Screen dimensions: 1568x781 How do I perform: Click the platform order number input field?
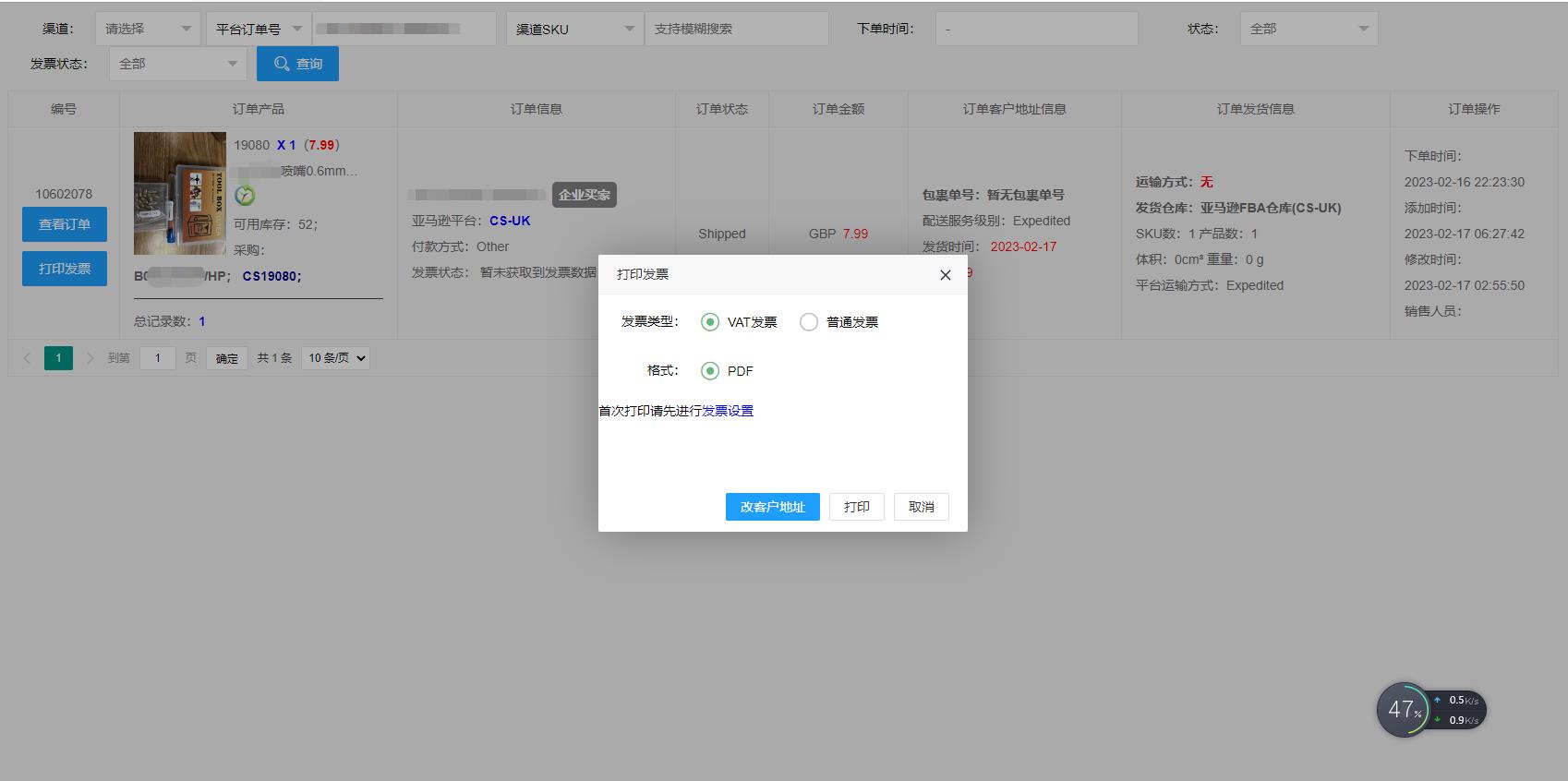(x=404, y=29)
